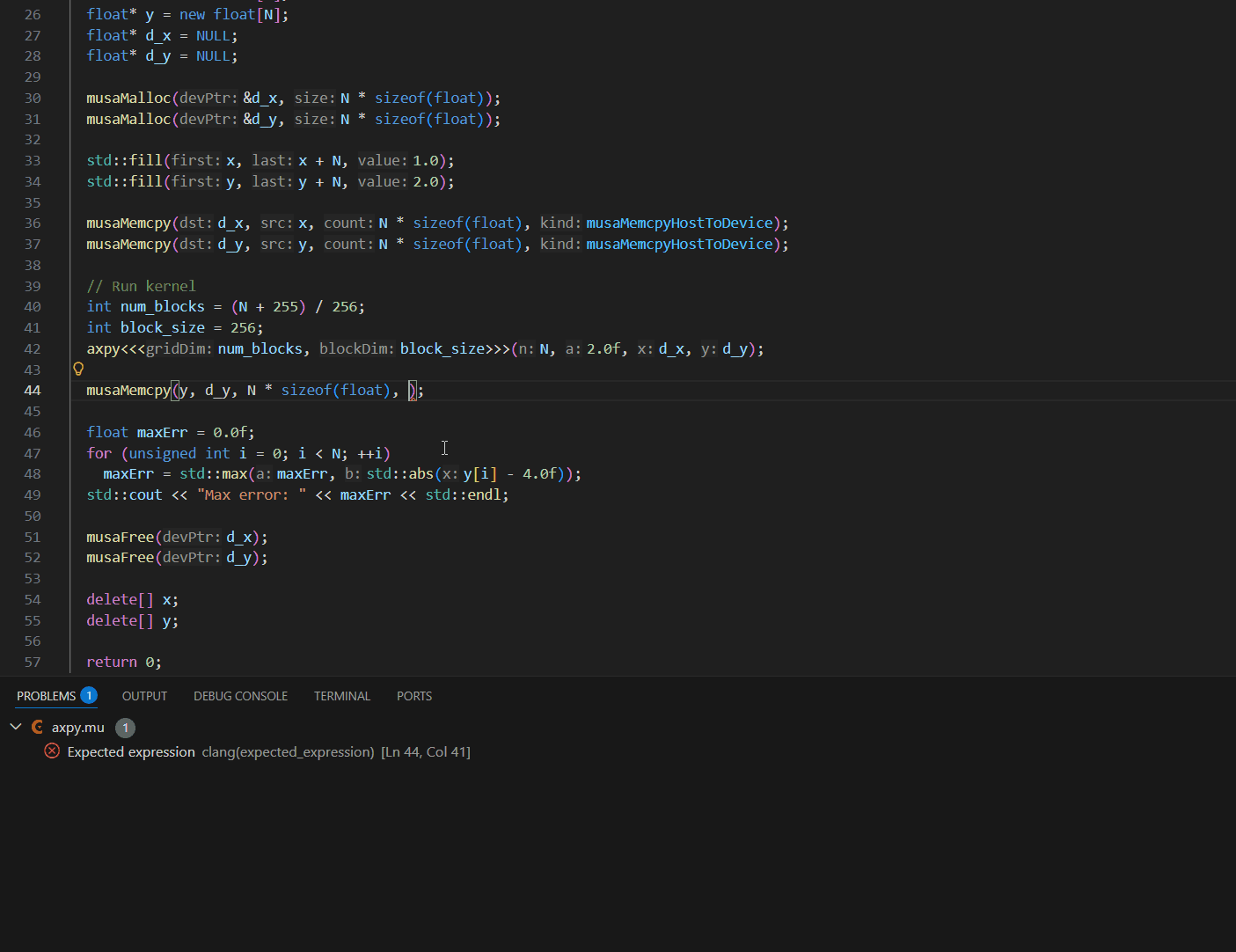Click 'NULL' on line 28
The height and width of the screenshot is (952, 1236).
click(x=213, y=55)
